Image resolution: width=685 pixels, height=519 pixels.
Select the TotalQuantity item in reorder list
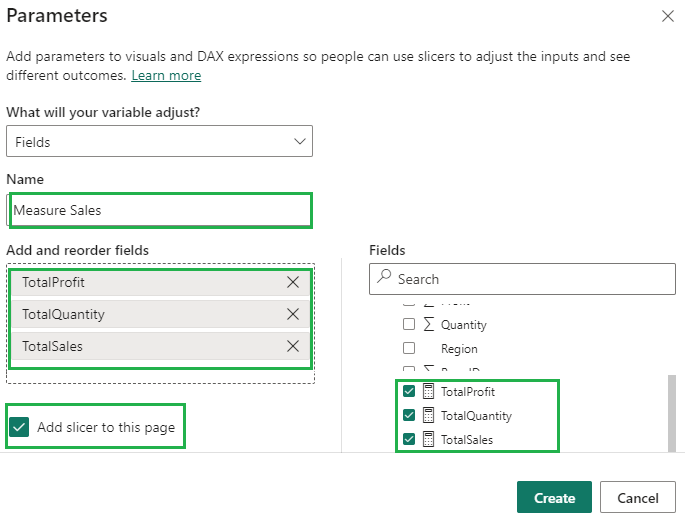coord(160,314)
